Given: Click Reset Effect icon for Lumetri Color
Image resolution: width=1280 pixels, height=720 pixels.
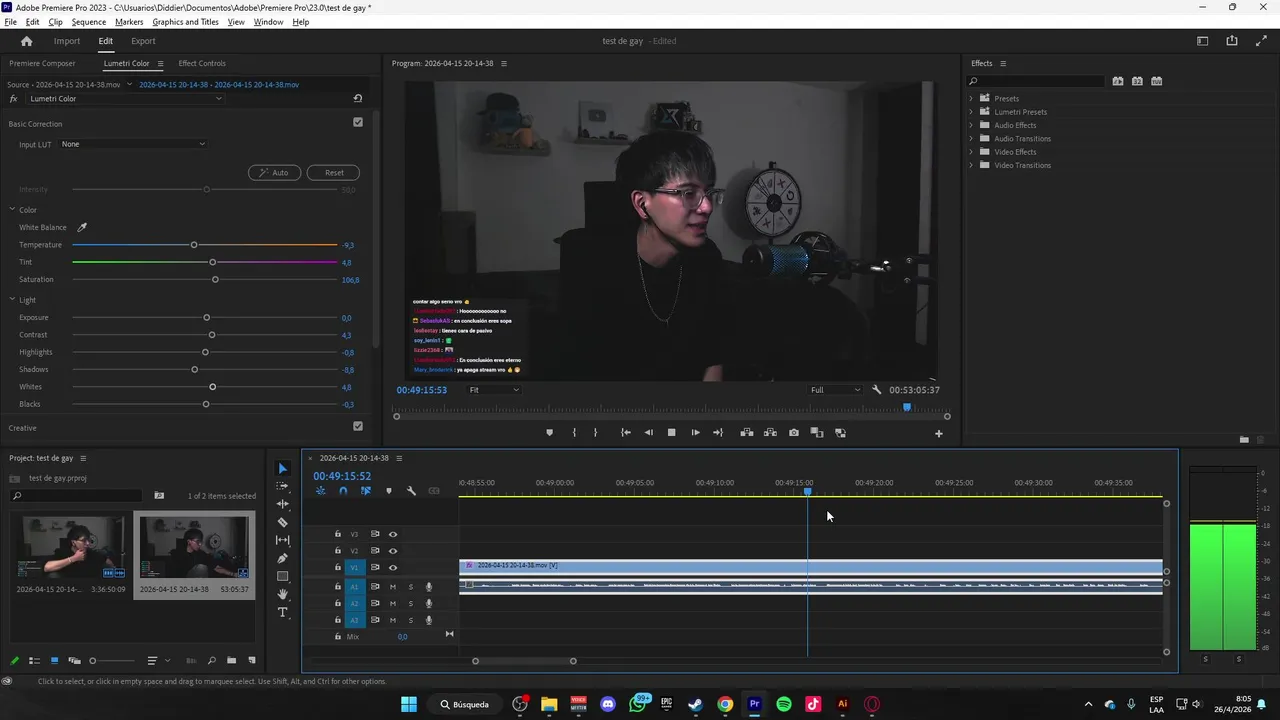Looking at the screenshot, I should coord(358,99).
